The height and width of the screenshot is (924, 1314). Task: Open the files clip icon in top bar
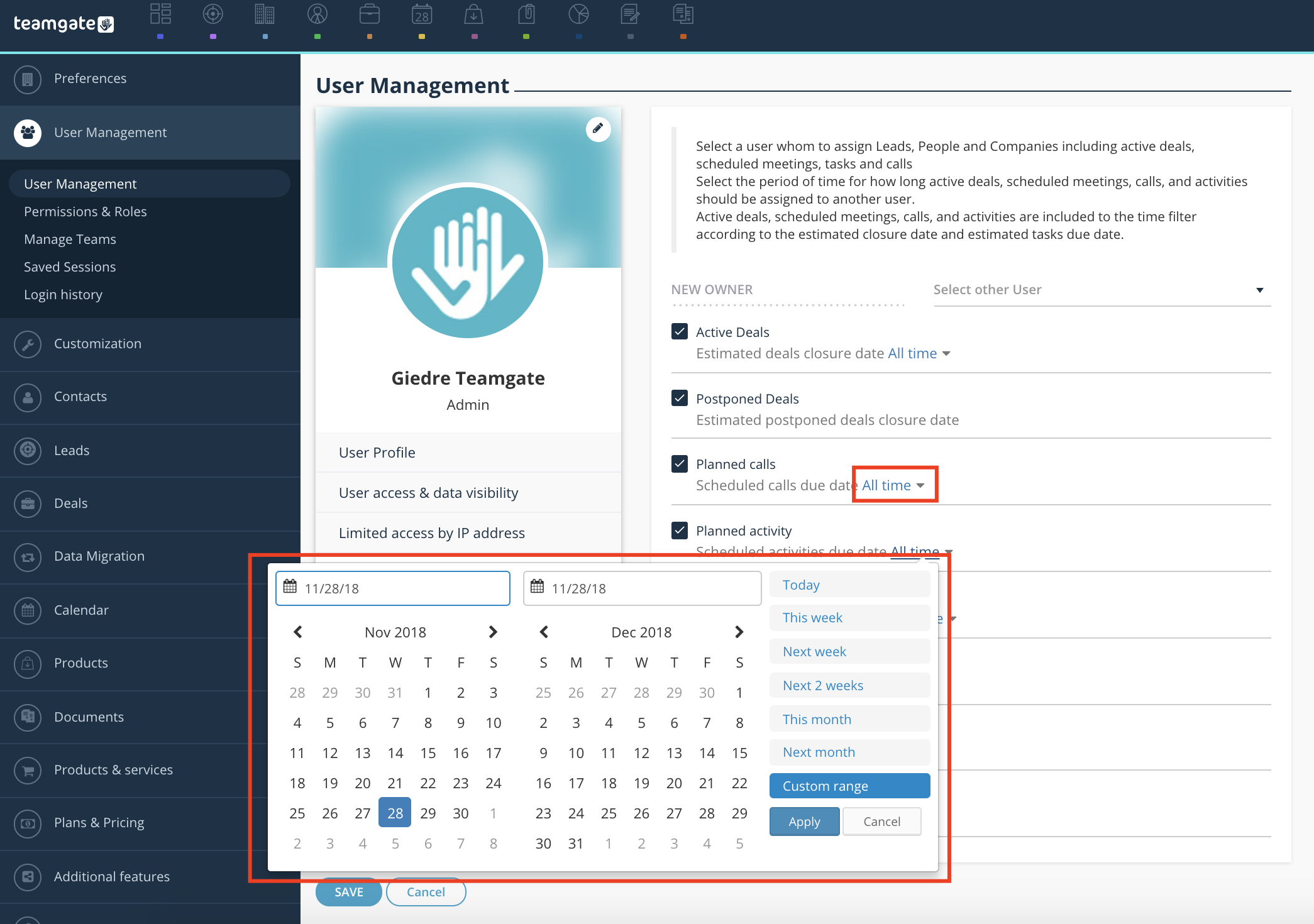pyautogui.click(x=526, y=14)
